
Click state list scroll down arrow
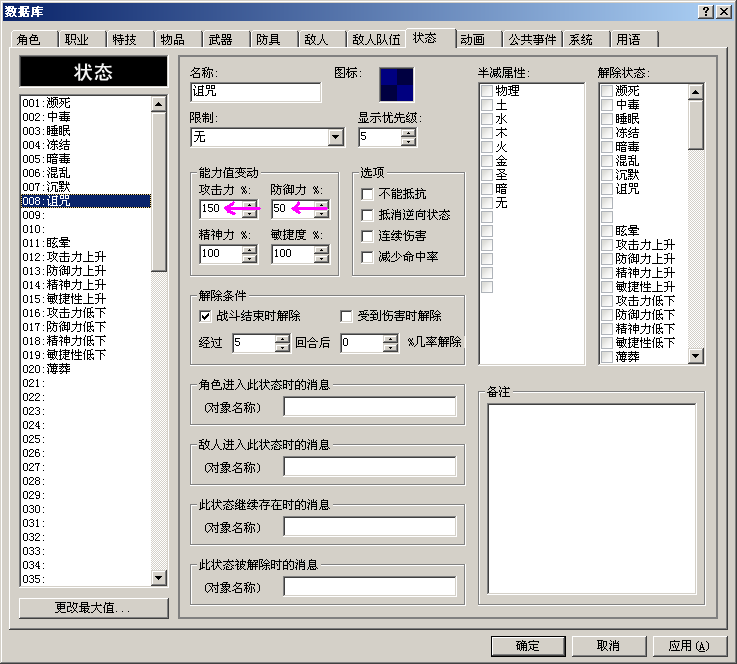point(159,578)
